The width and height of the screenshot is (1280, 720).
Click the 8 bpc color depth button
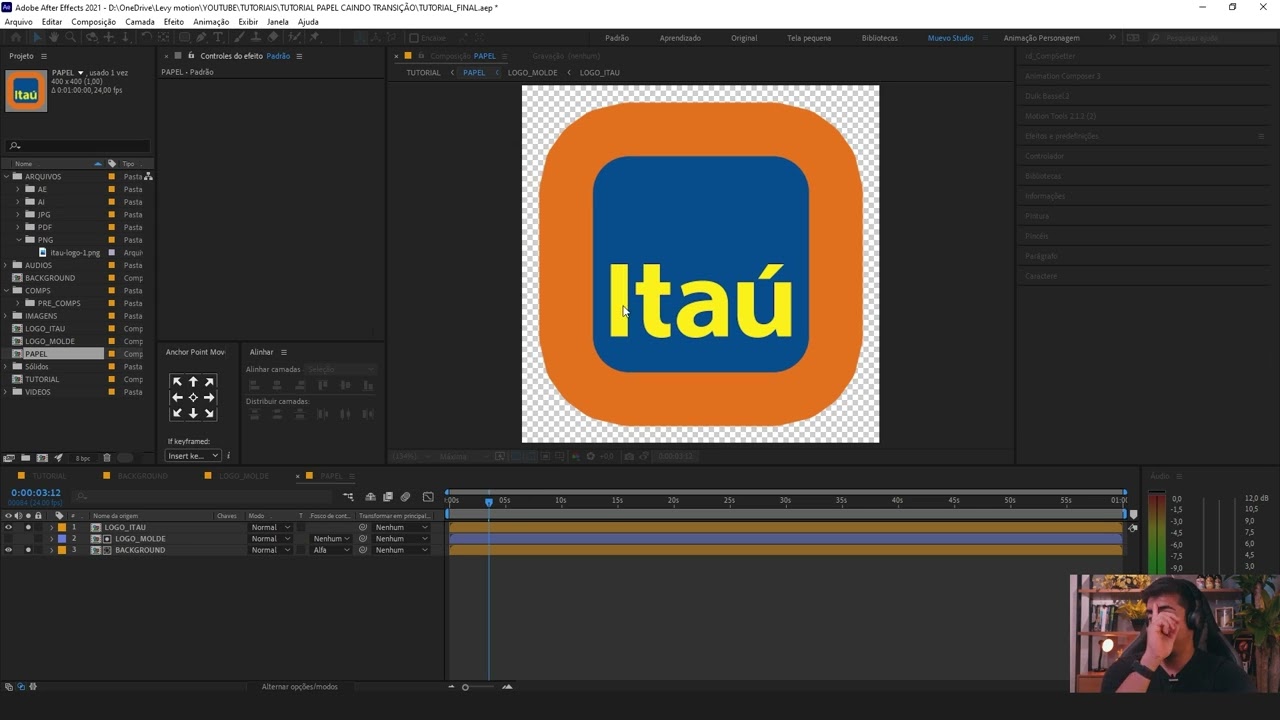point(83,458)
